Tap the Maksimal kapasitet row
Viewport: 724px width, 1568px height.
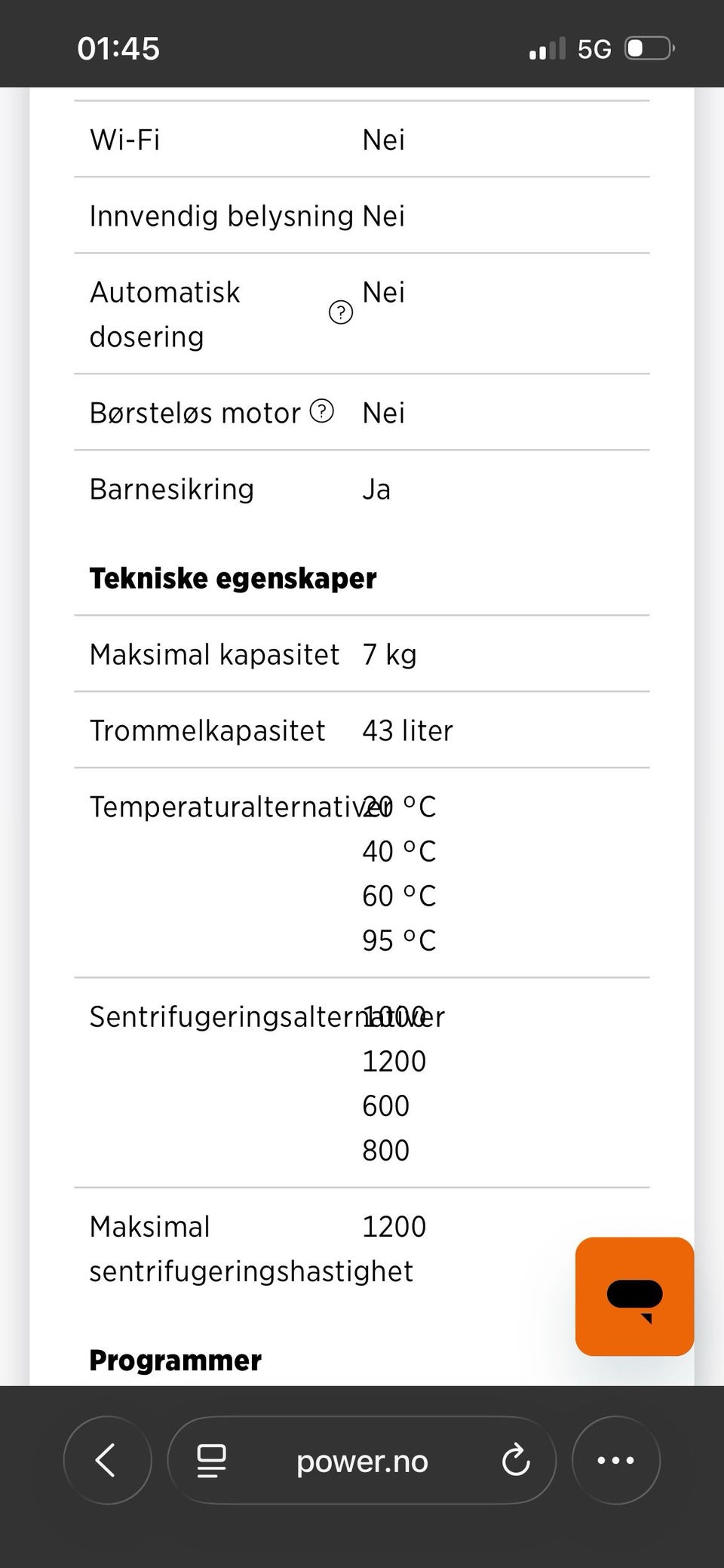coord(362,654)
